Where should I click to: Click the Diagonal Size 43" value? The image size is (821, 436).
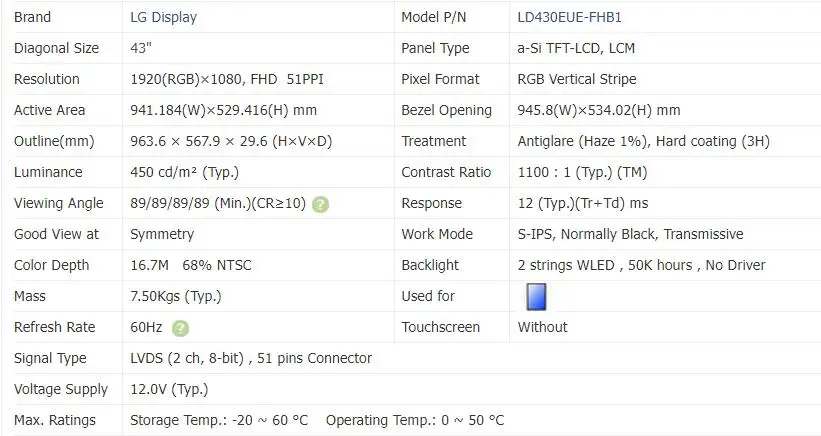(x=141, y=48)
